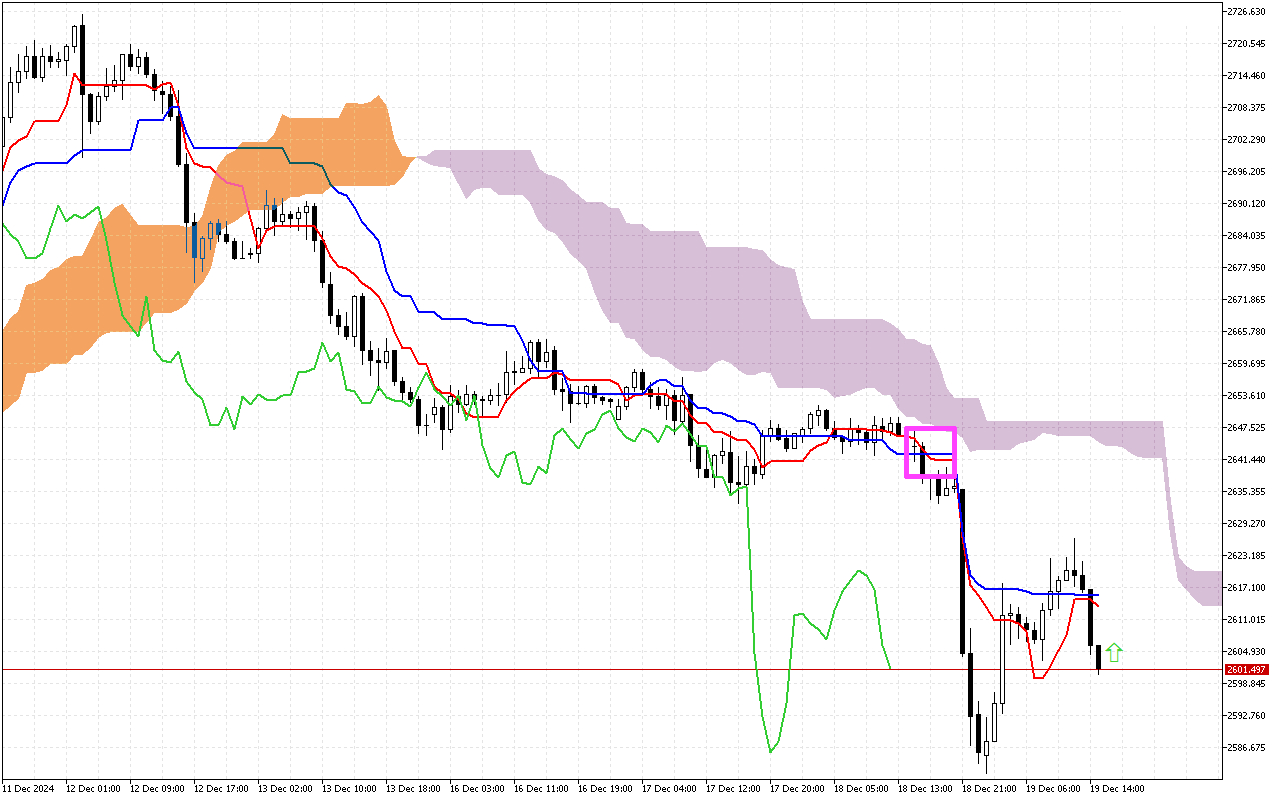
Task: Click price axis label 2720.545
Action: coord(1246,44)
